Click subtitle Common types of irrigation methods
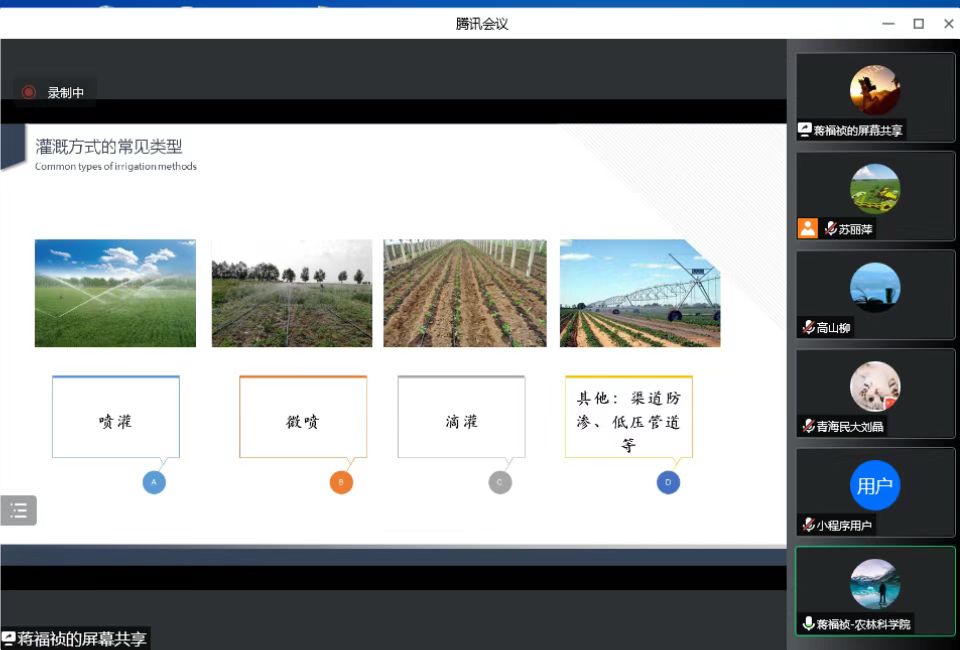960x650 pixels. pos(116,166)
